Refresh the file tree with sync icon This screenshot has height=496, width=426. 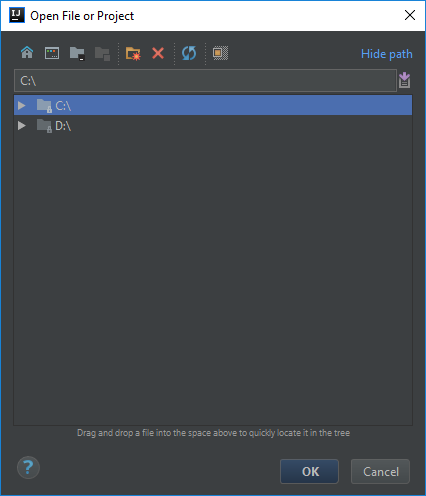189,53
